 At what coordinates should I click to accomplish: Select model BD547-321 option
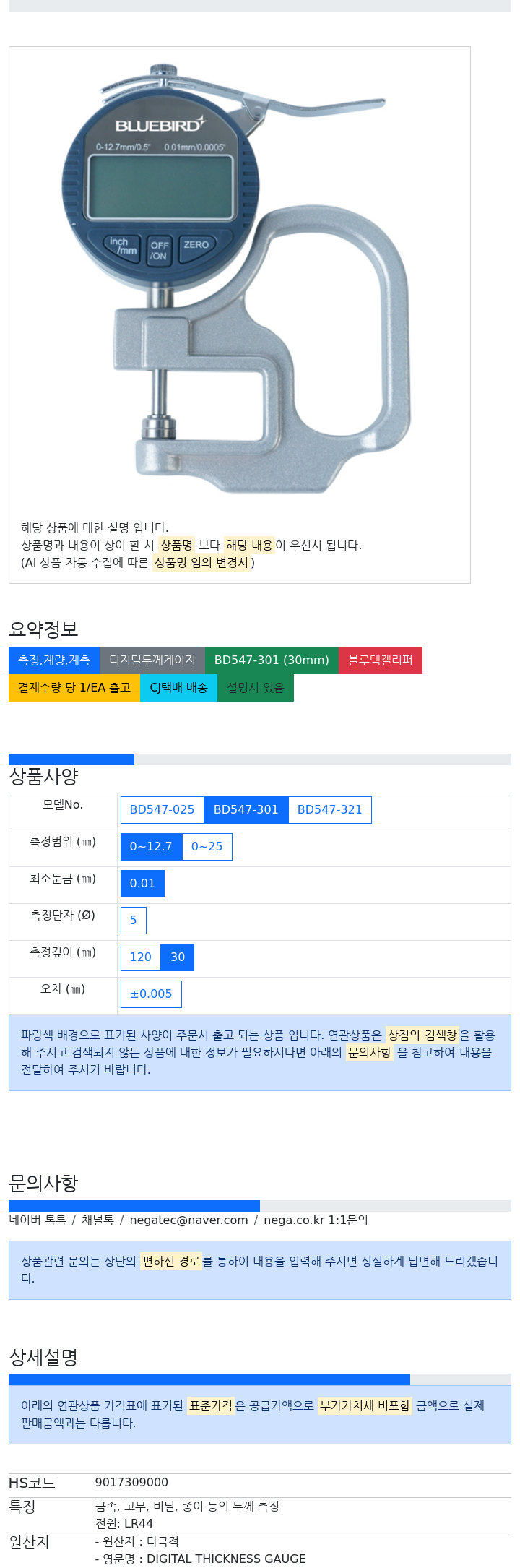(x=329, y=810)
